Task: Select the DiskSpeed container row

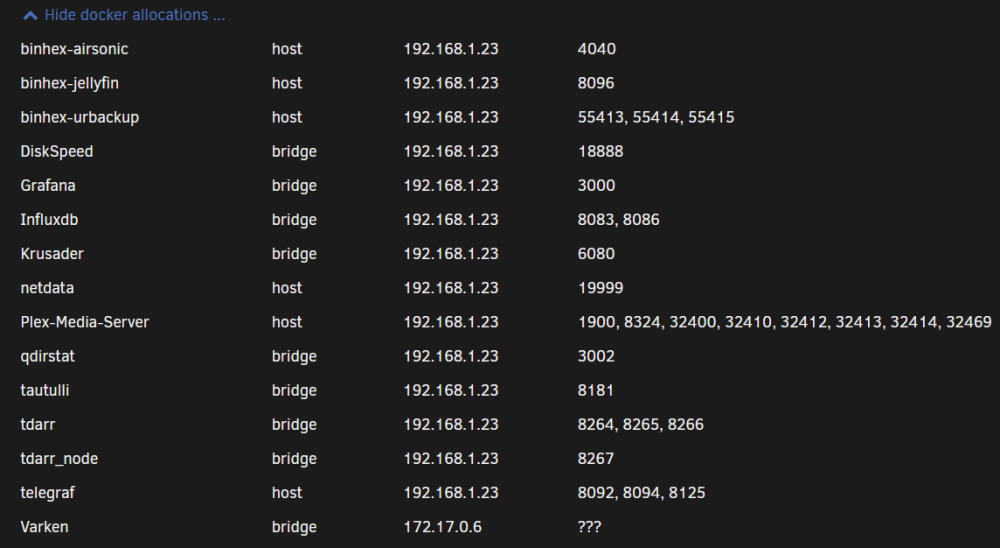Action: [x=500, y=152]
